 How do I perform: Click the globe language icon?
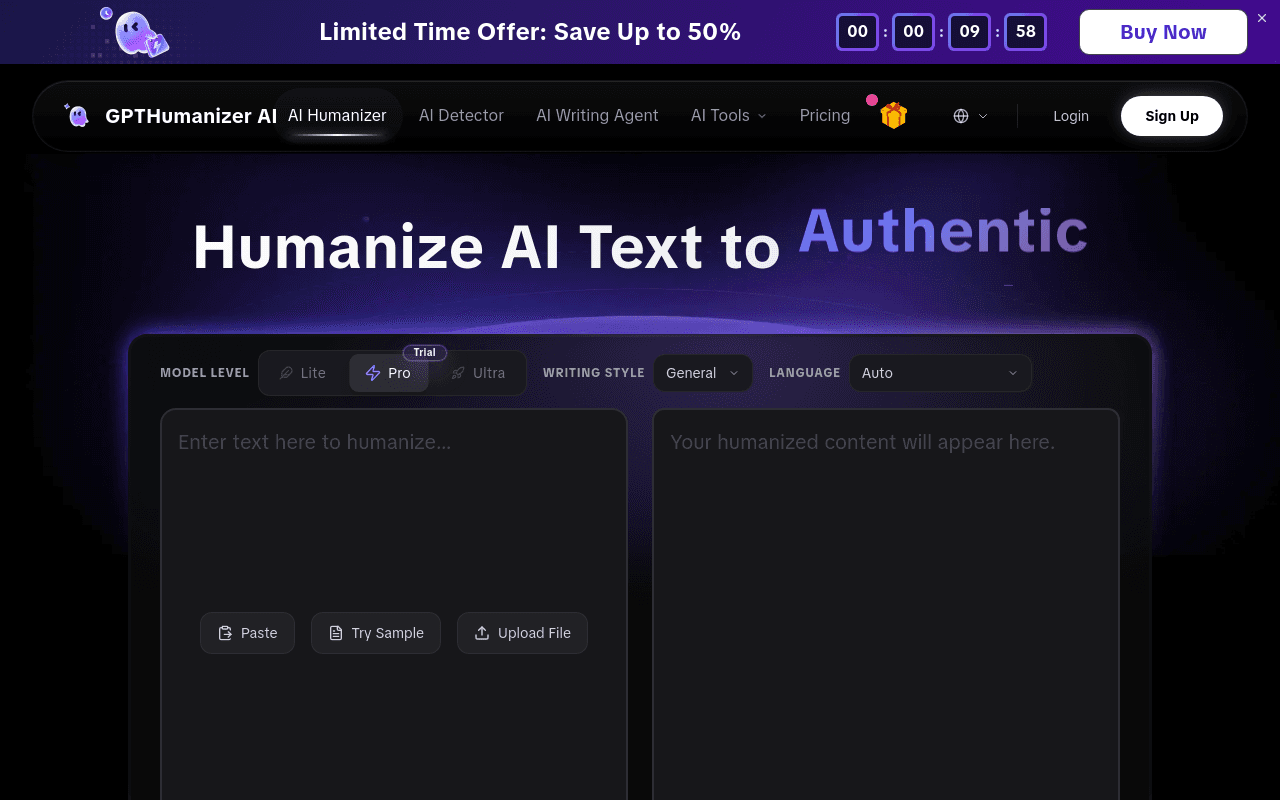click(x=961, y=116)
